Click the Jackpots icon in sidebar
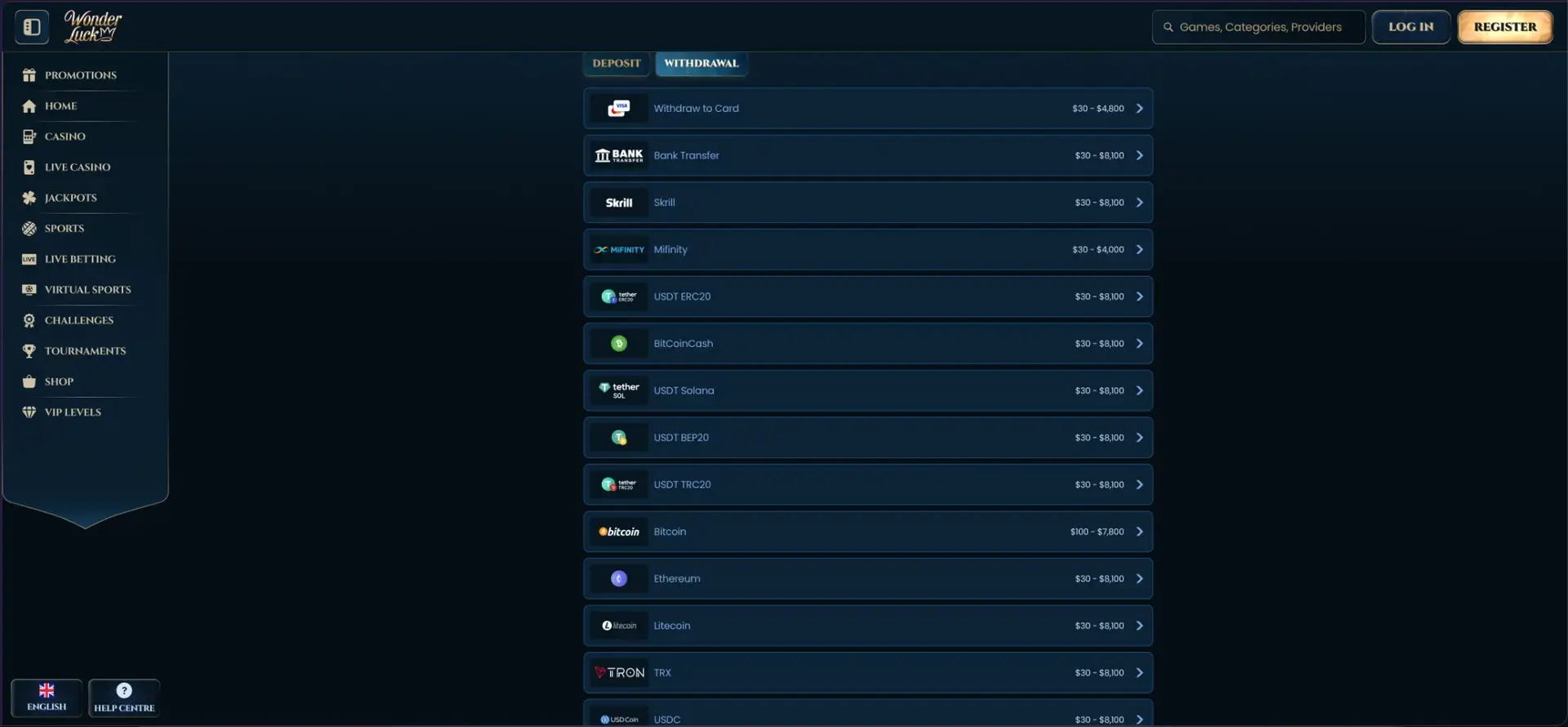 point(29,198)
